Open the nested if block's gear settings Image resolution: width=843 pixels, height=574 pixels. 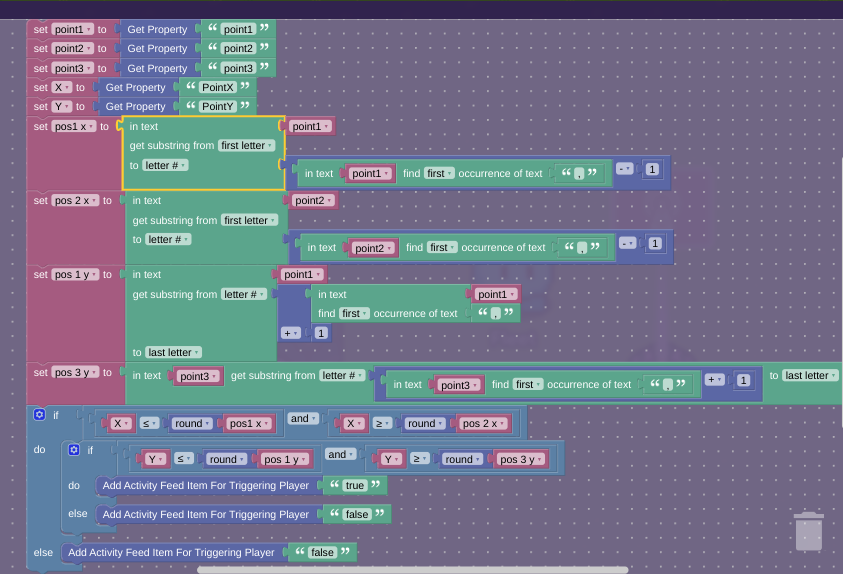click(73, 450)
